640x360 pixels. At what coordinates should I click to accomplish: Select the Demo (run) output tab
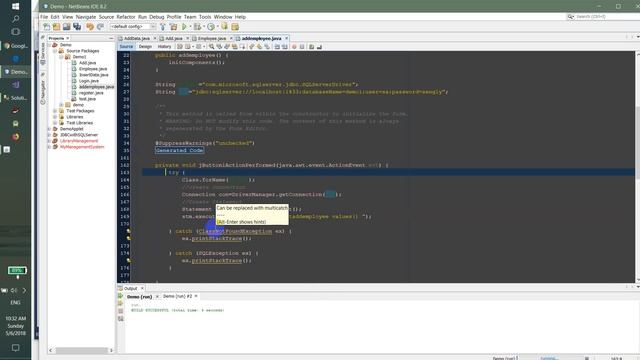pos(139,296)
